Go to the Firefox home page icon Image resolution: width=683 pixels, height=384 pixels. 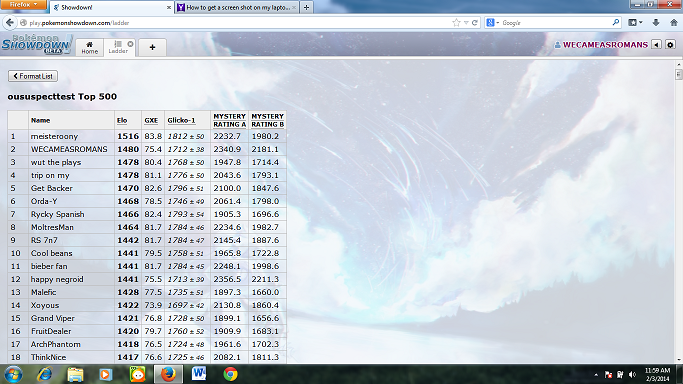point(673,23)
